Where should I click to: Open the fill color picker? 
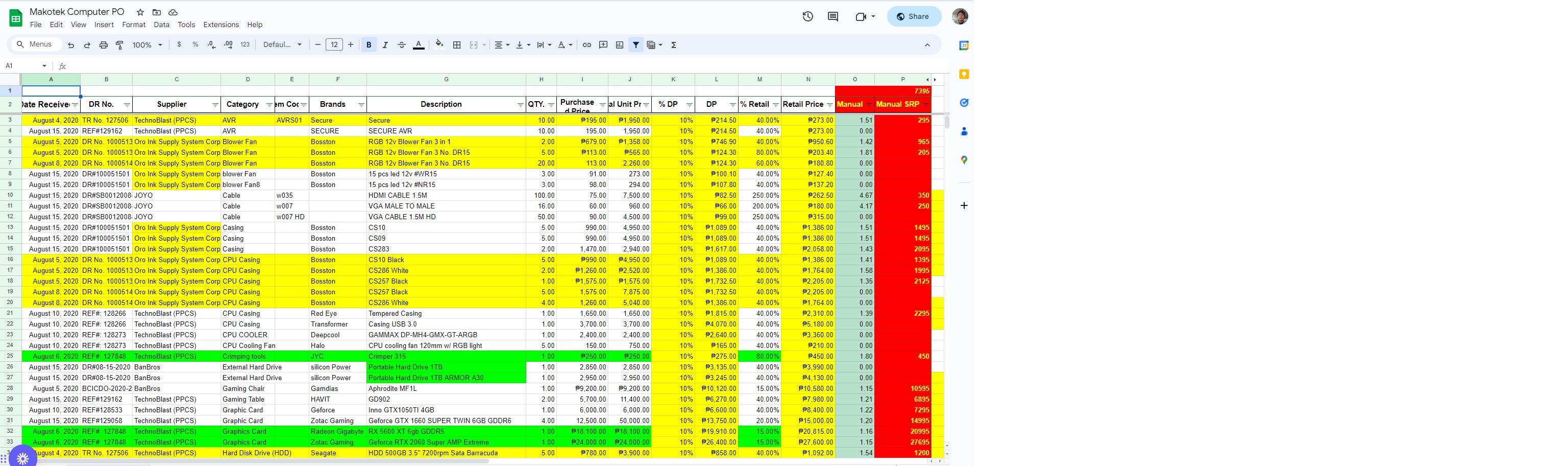pyautogui.click(x=439, y=45)
